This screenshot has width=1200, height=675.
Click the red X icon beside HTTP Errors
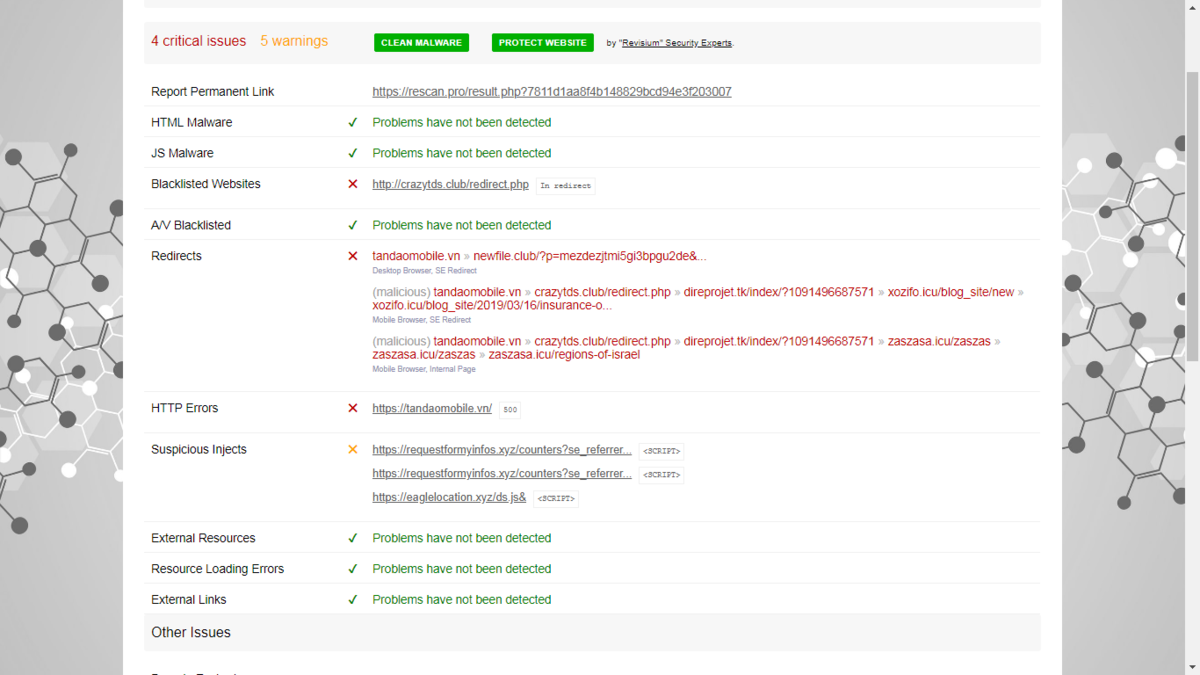(352, 409)
